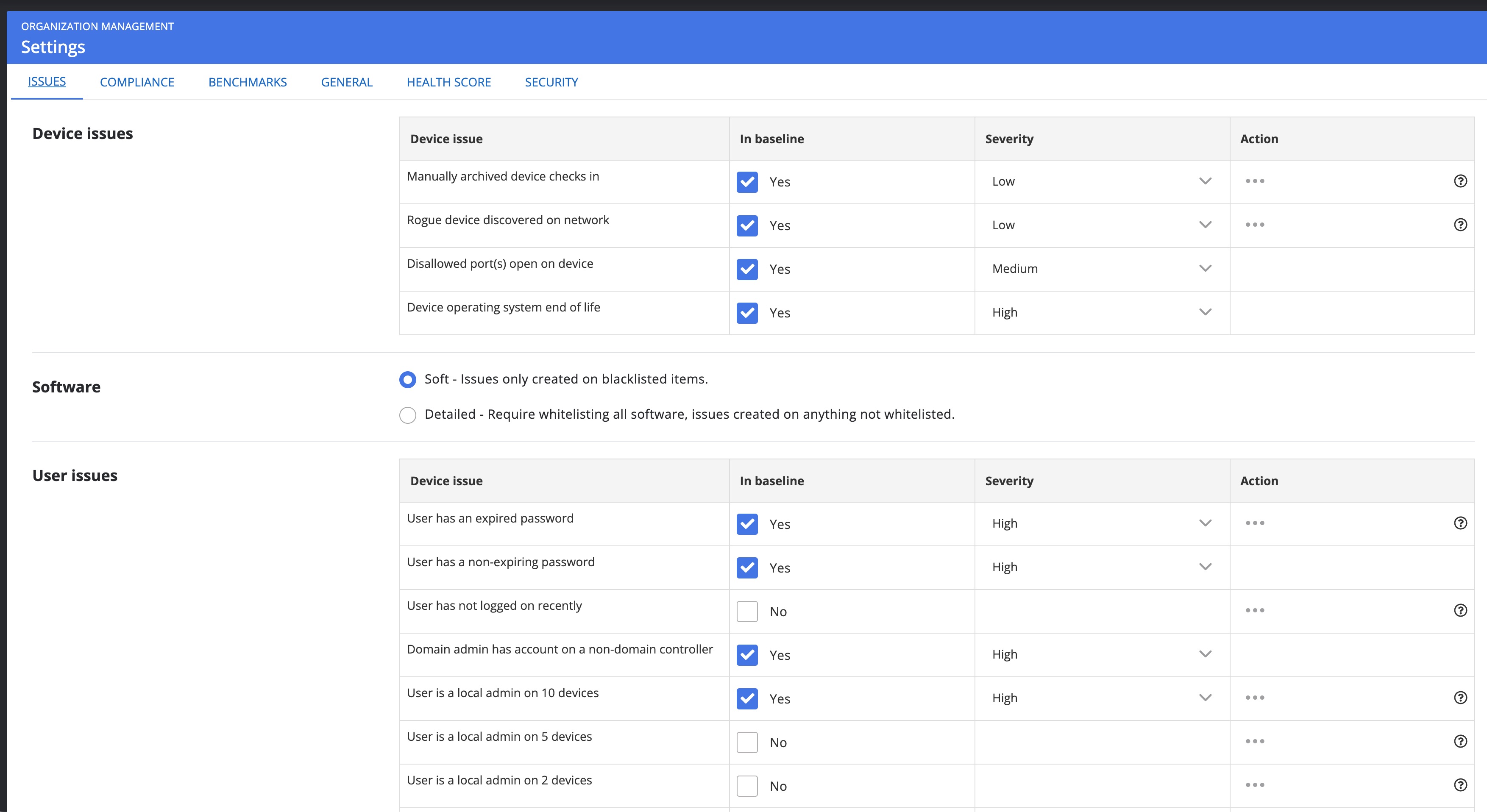The width and height of the screenshot is (1487, 812).
Task: Open the severity dropdown for Rogue device discovered on network
Action: coord(1205,225)
